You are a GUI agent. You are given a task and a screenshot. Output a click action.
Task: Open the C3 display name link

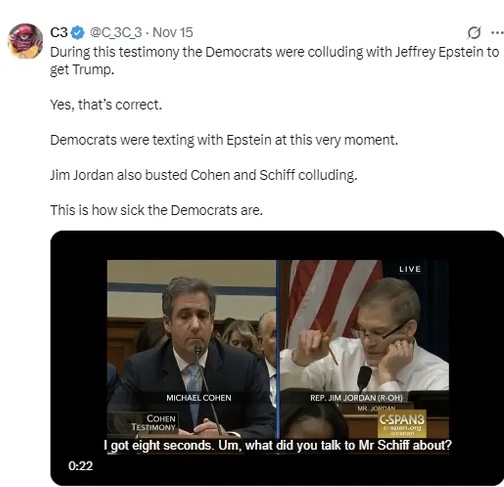tap(59, 33)
